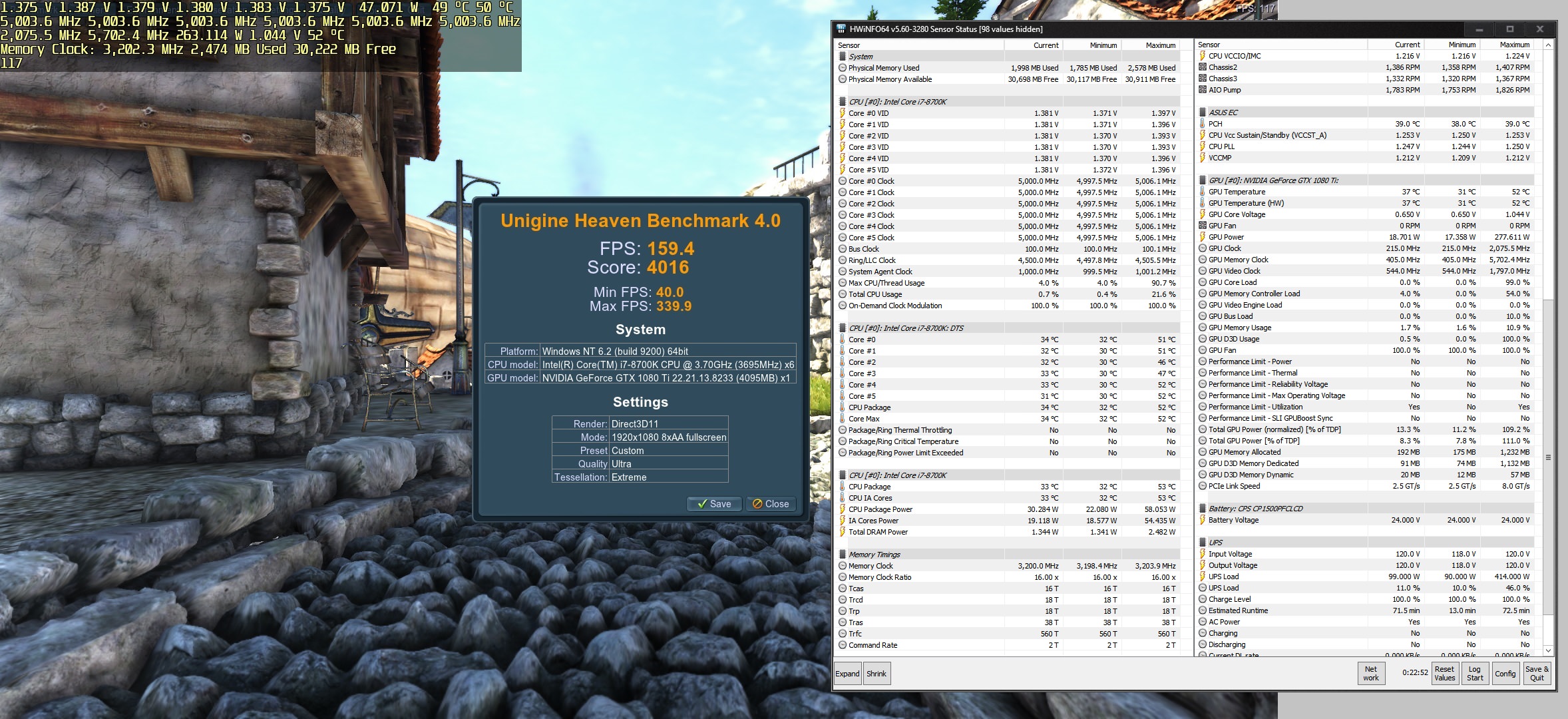This screenshot has height=719, width=1568.
Task: Select the CPU [#0]: Intel Core i7-8700K: DTS header
Action: [x=1007, y=328]
